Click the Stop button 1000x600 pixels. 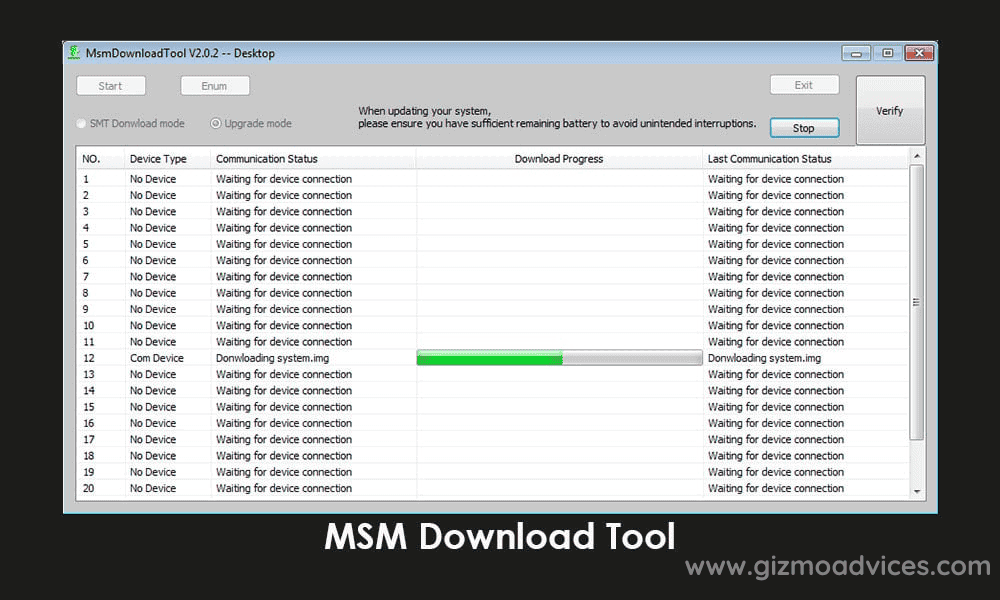(804, 128)
